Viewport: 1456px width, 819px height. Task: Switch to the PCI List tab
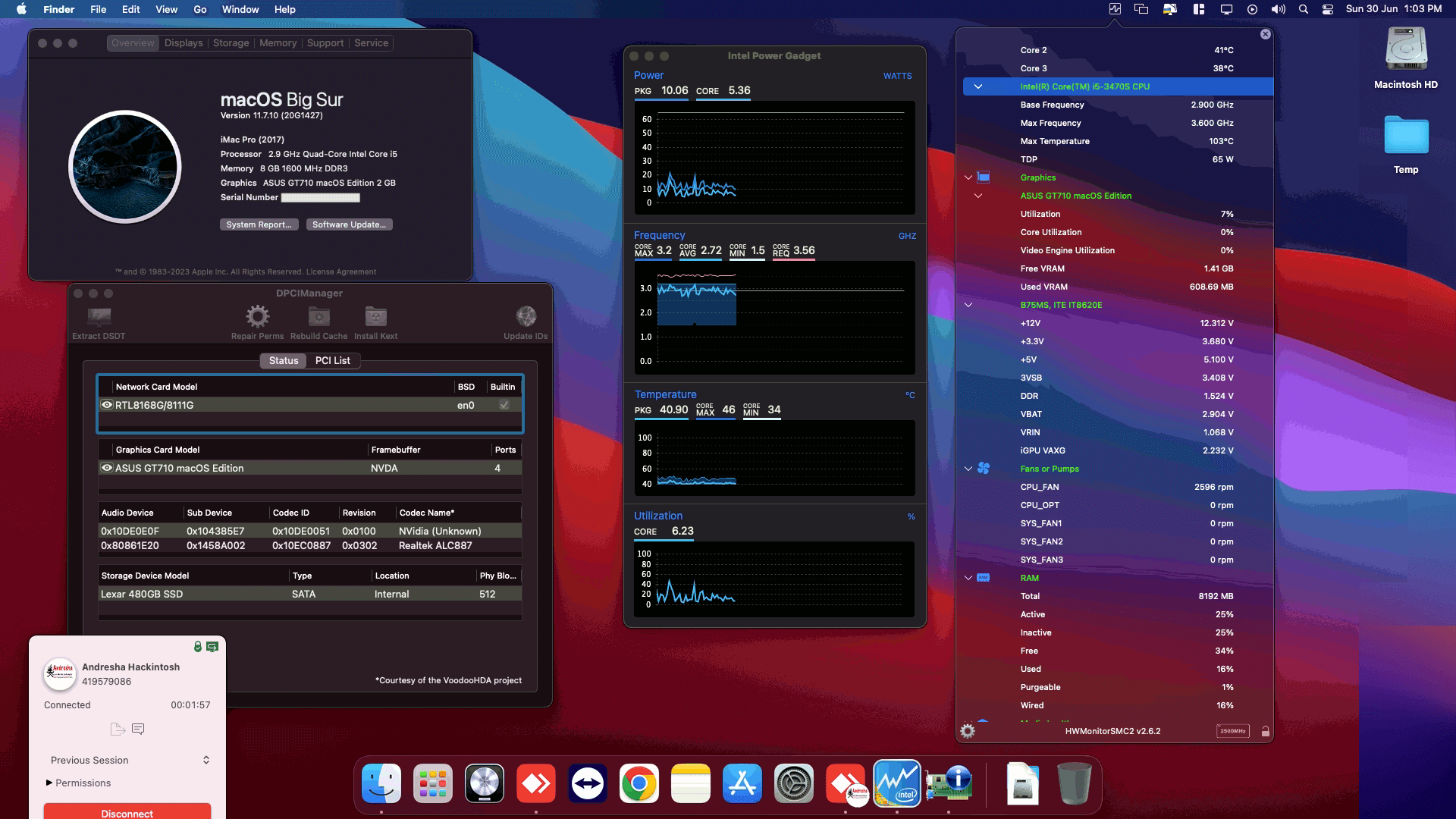[x=332, y=360]
